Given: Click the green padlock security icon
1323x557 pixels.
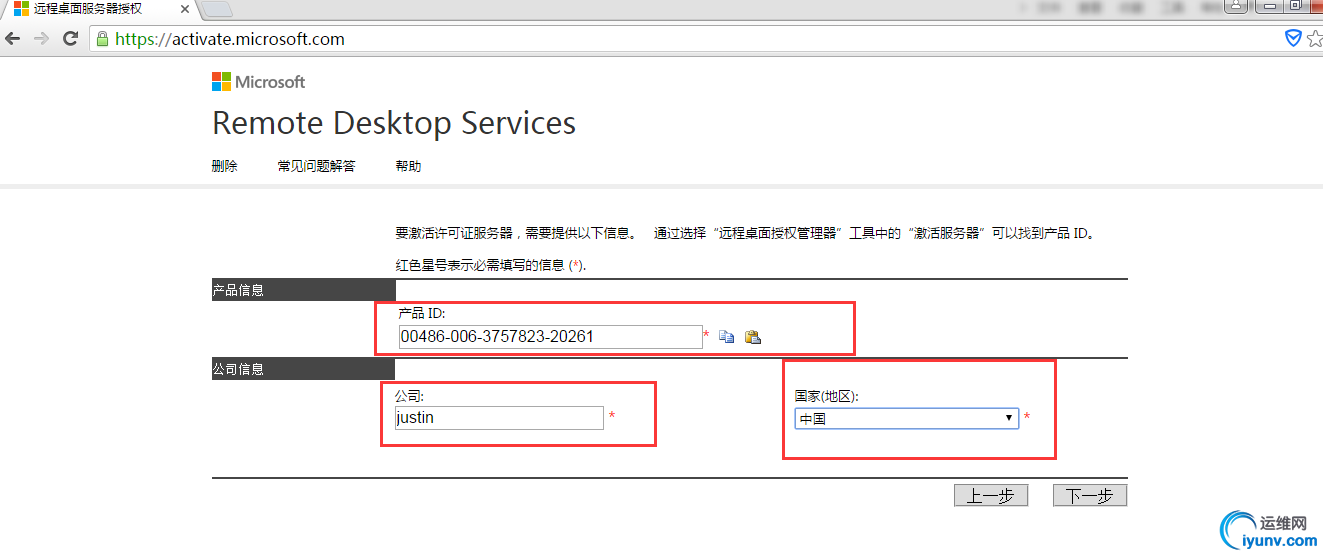Looking at the screenshot, I should (x=102, y=39).
